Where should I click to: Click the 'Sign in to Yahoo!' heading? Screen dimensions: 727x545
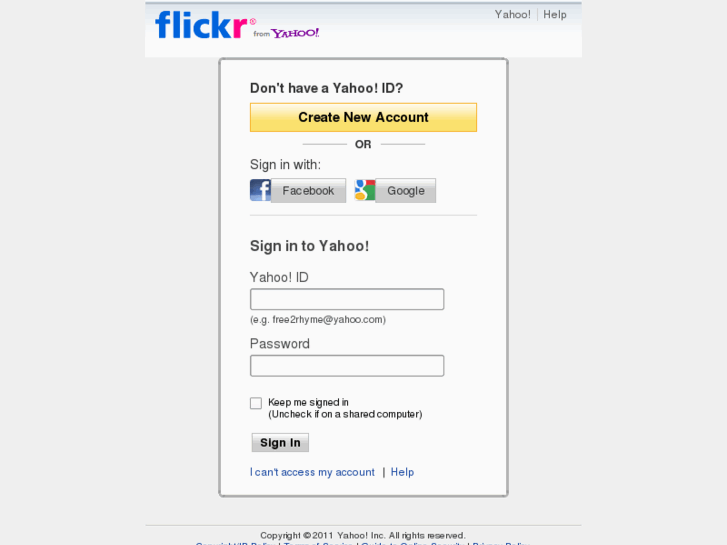click(x=309, y=246)
